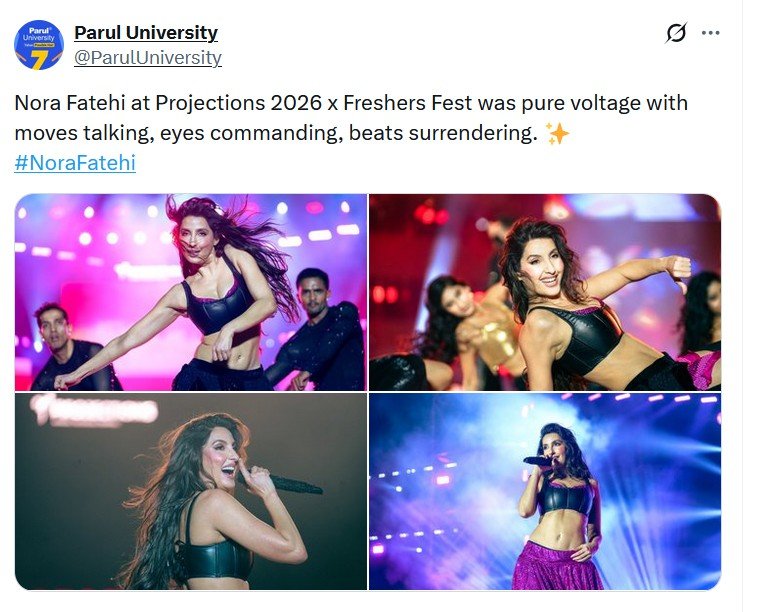Click the Parul University profile avatar
Image resolution: width=758 pixels, height=612 pixels.
click(39, 45)
